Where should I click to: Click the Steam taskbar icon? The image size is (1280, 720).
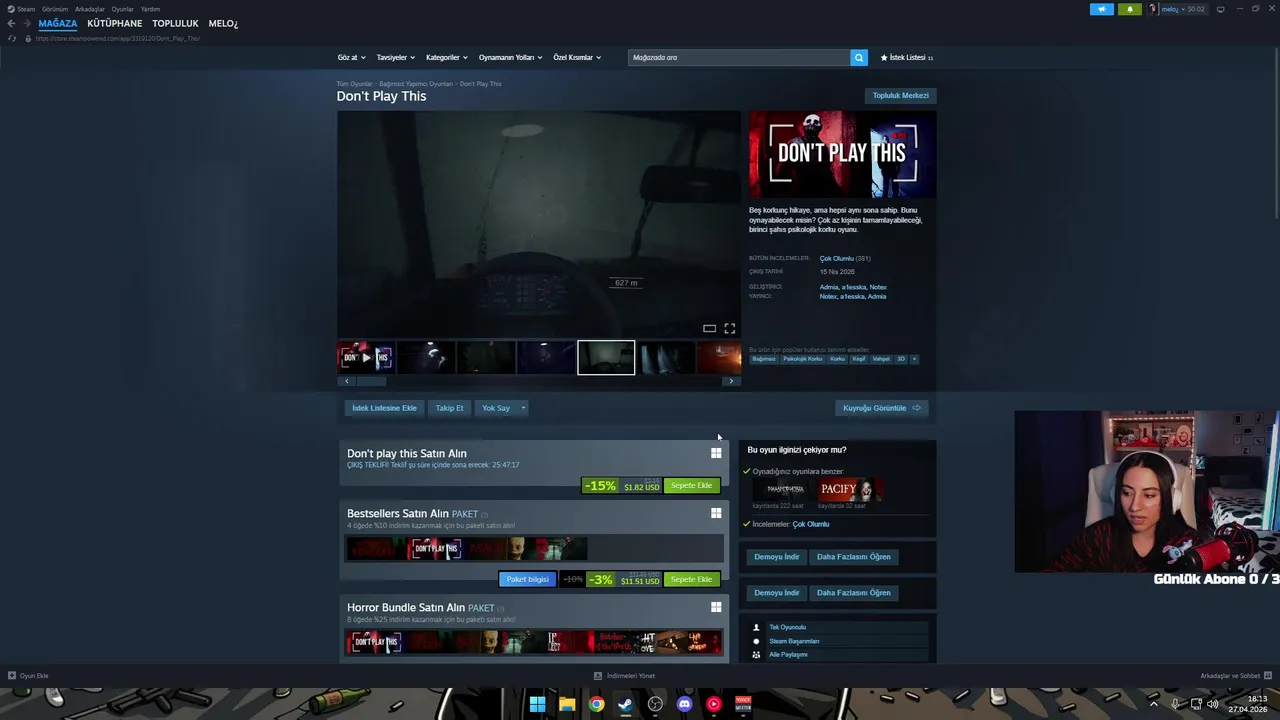coord(625,704)
